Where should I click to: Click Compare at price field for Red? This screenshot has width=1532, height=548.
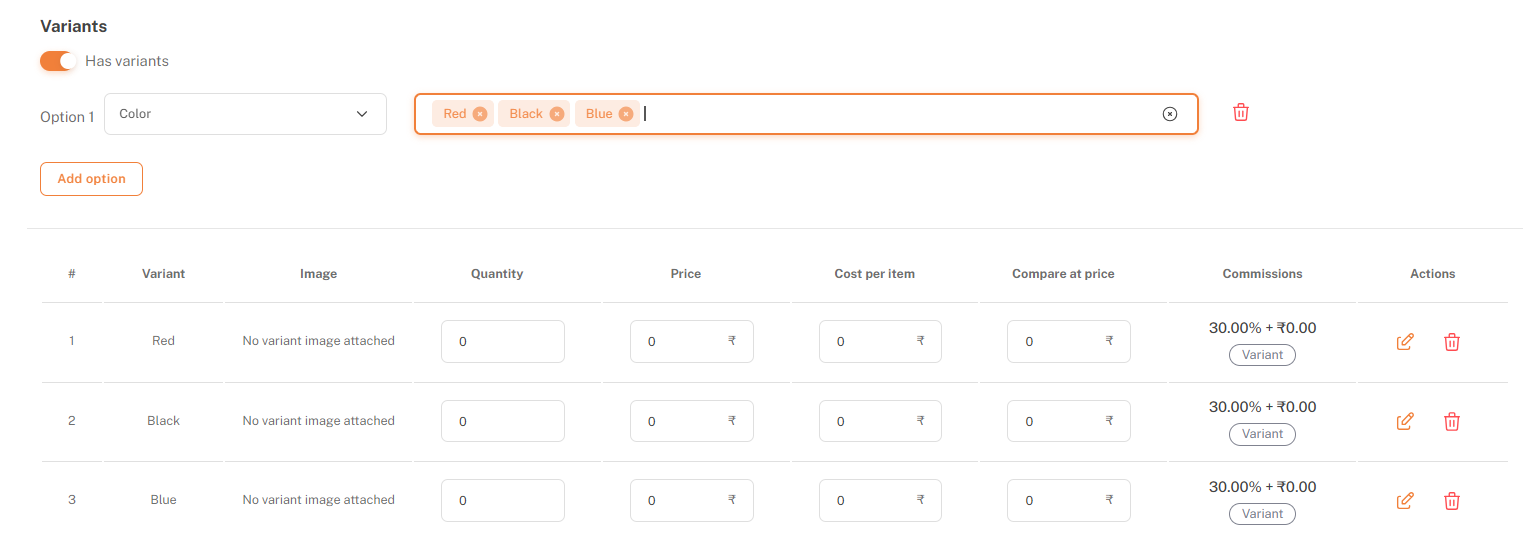click(1069, 342)
